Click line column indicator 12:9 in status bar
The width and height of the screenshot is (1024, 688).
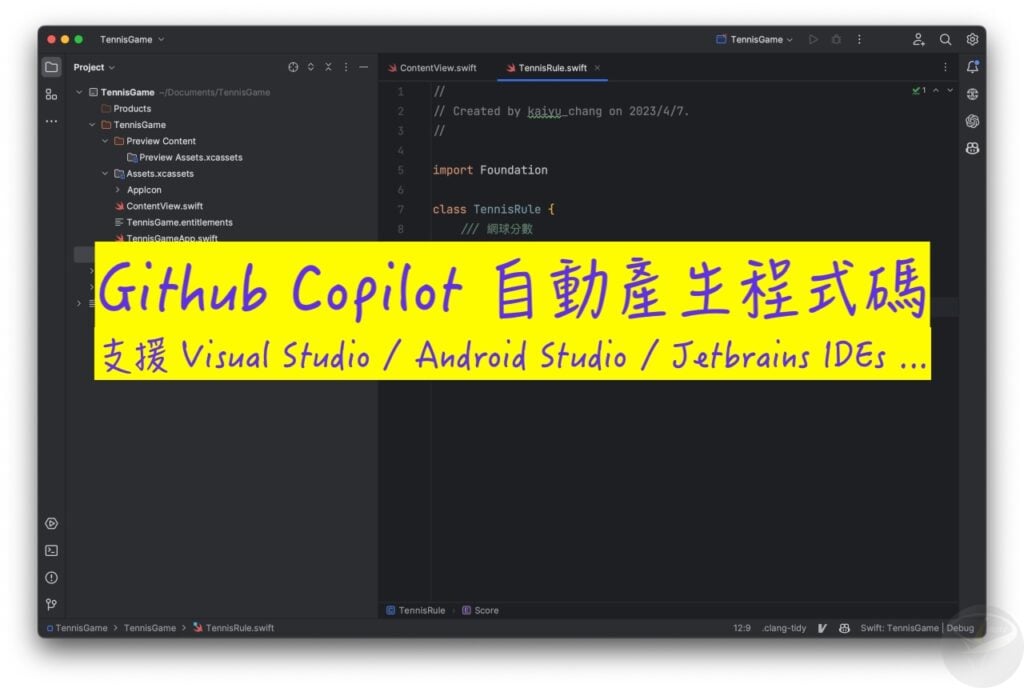pos(741,628)
